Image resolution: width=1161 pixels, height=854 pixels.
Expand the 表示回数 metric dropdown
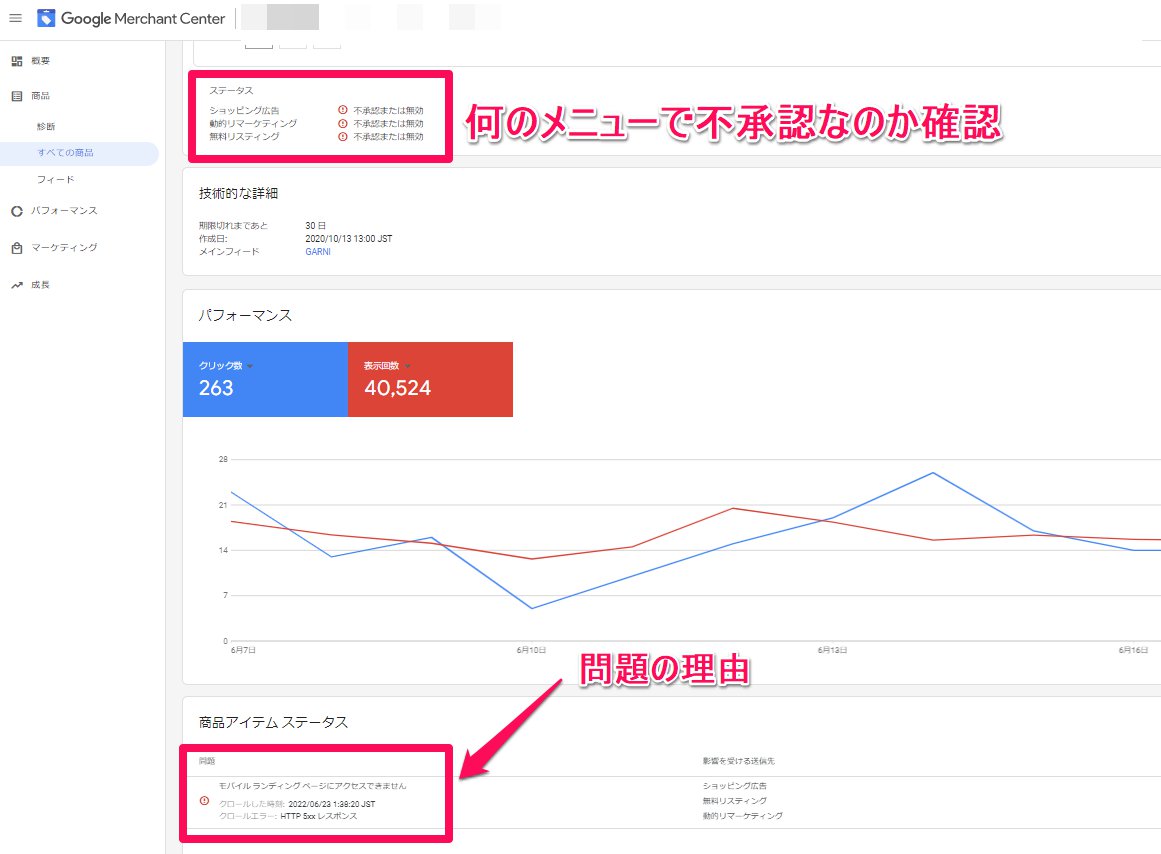coord(408,366)
